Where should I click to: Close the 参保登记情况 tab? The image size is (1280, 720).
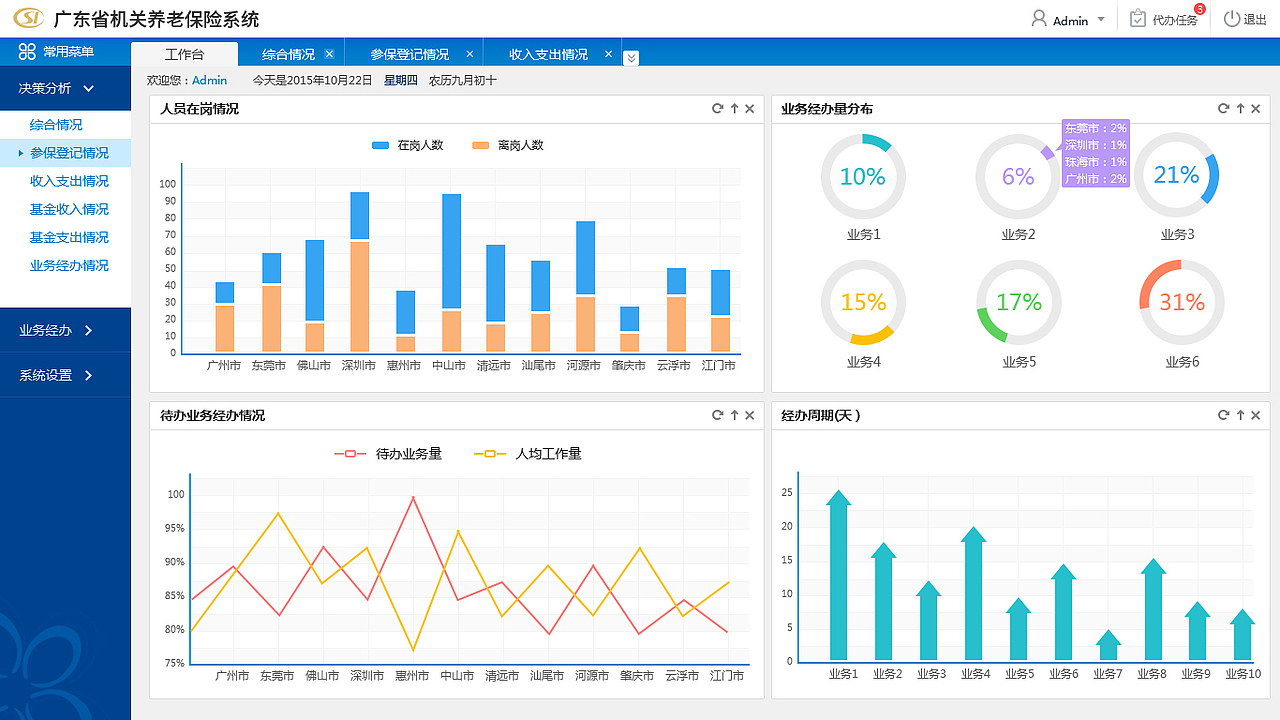click(470, 54)
